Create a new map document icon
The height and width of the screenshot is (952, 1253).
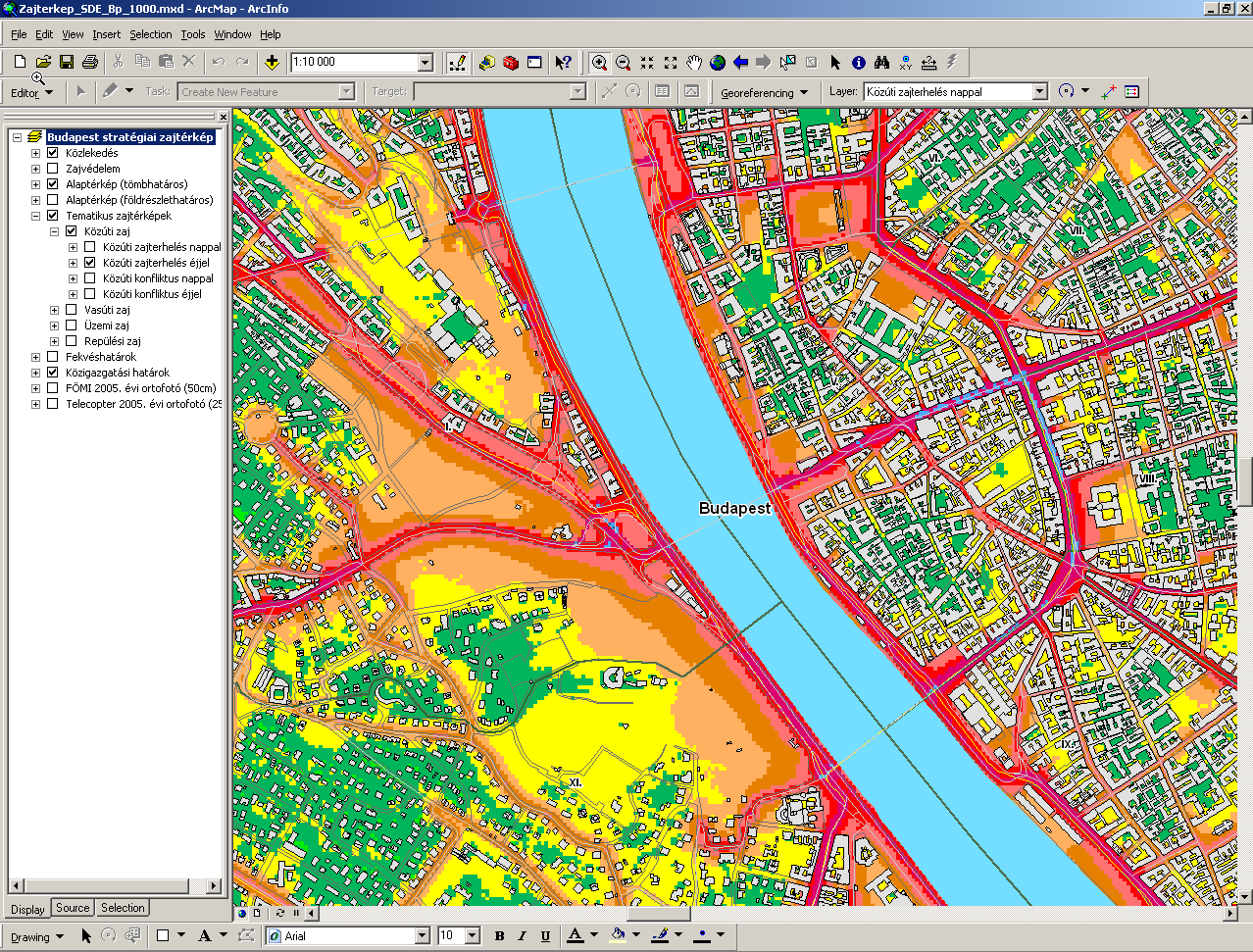(x=20, y=63)
